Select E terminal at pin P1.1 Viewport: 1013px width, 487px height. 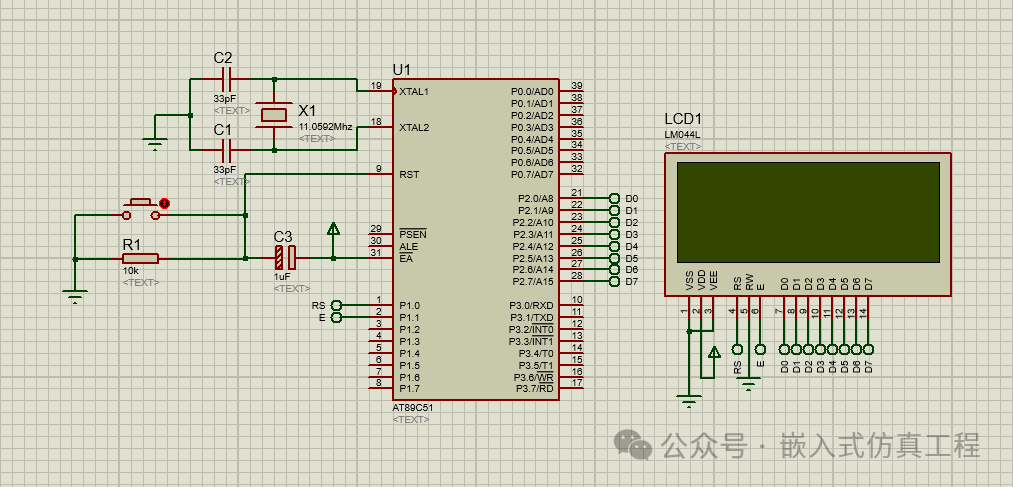pyautogui.click(x=337, y=318)
